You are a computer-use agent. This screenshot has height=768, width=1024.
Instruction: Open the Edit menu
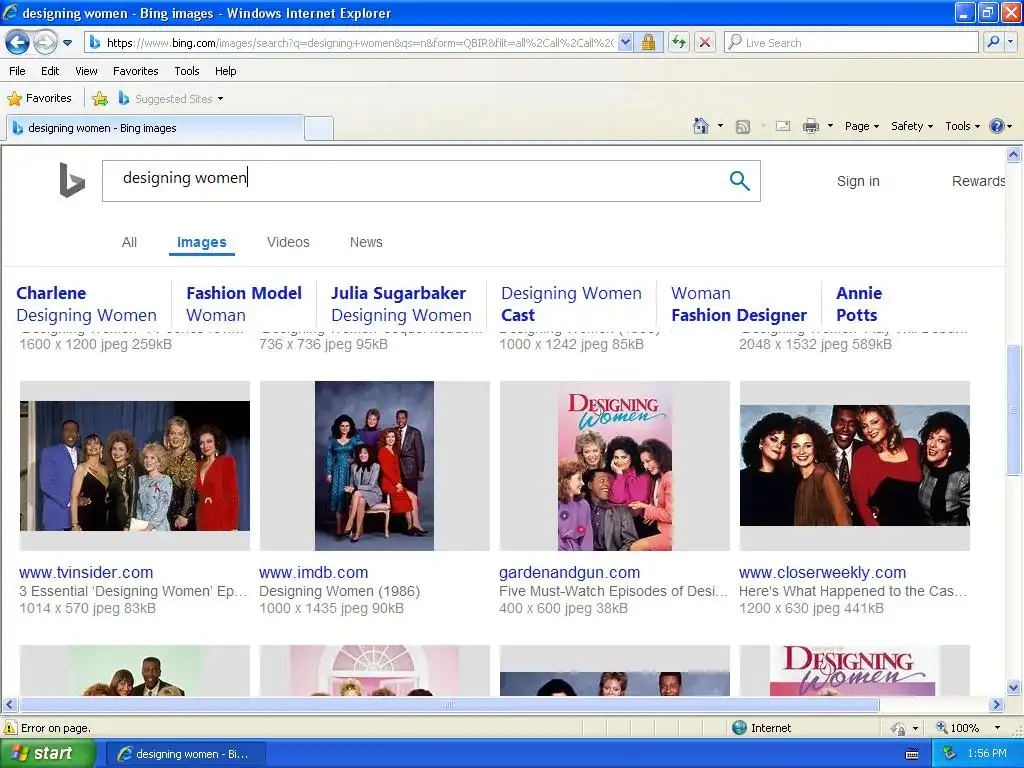[50, 71]
